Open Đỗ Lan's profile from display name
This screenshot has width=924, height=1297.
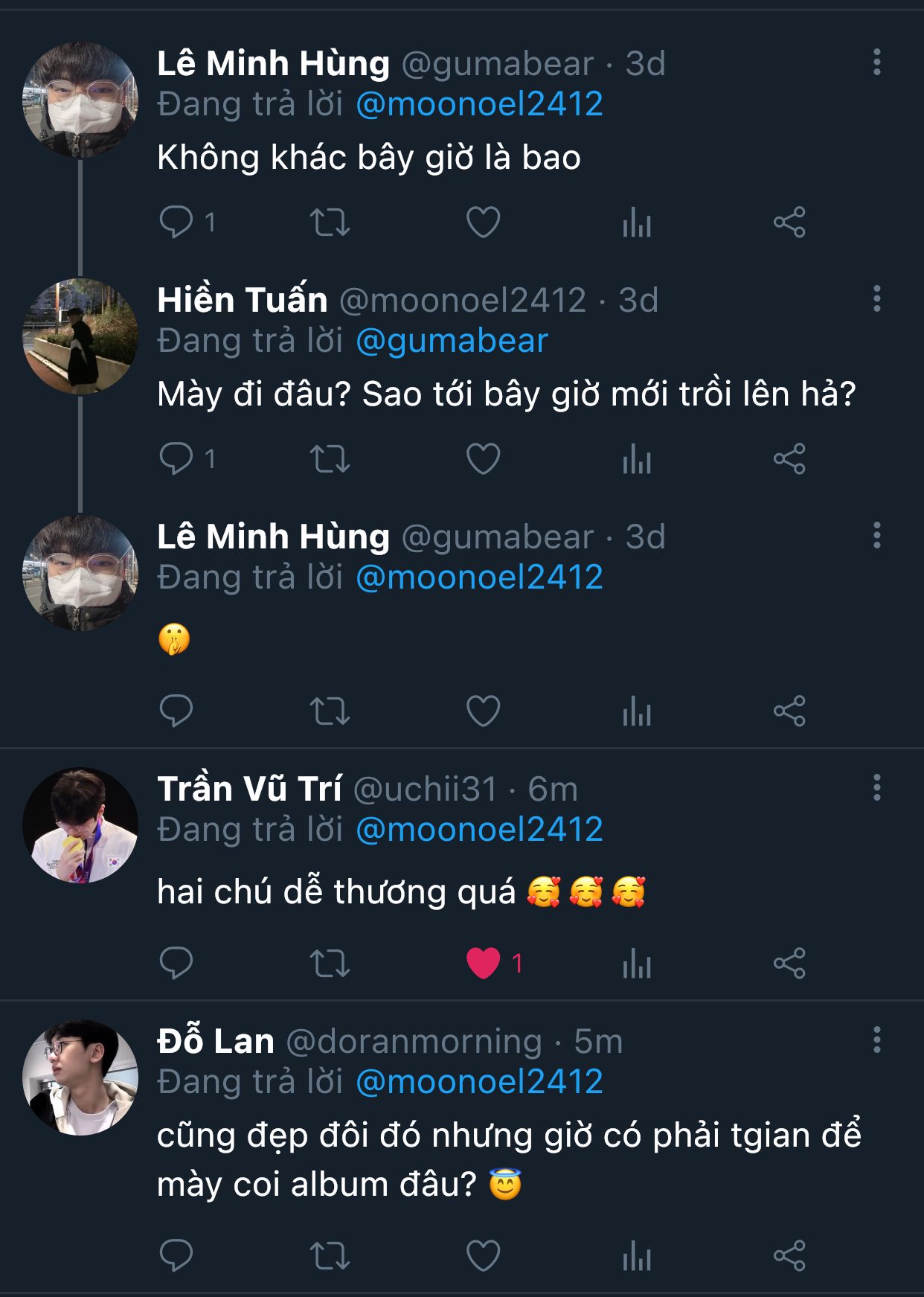click(x=216, y=1040)
